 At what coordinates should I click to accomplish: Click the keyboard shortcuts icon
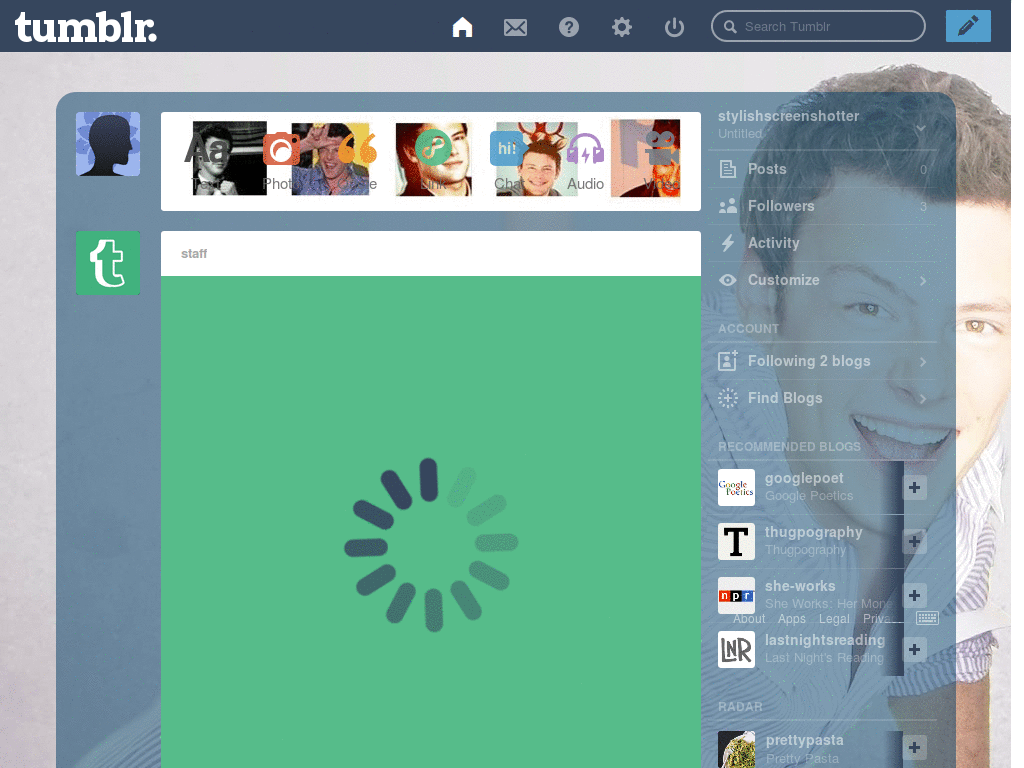(x=927, y=618)
